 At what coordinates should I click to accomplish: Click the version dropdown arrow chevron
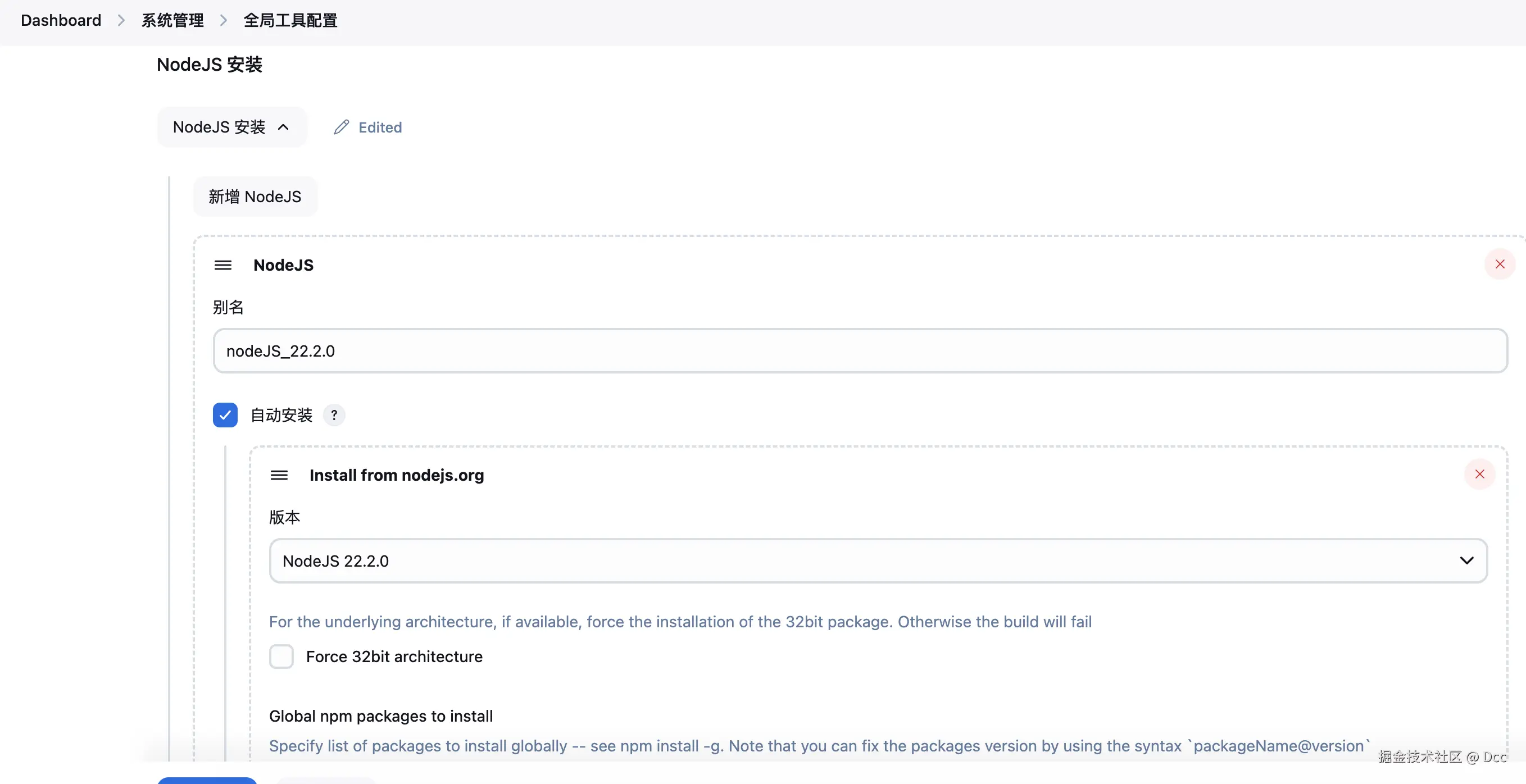point(1466,560)
